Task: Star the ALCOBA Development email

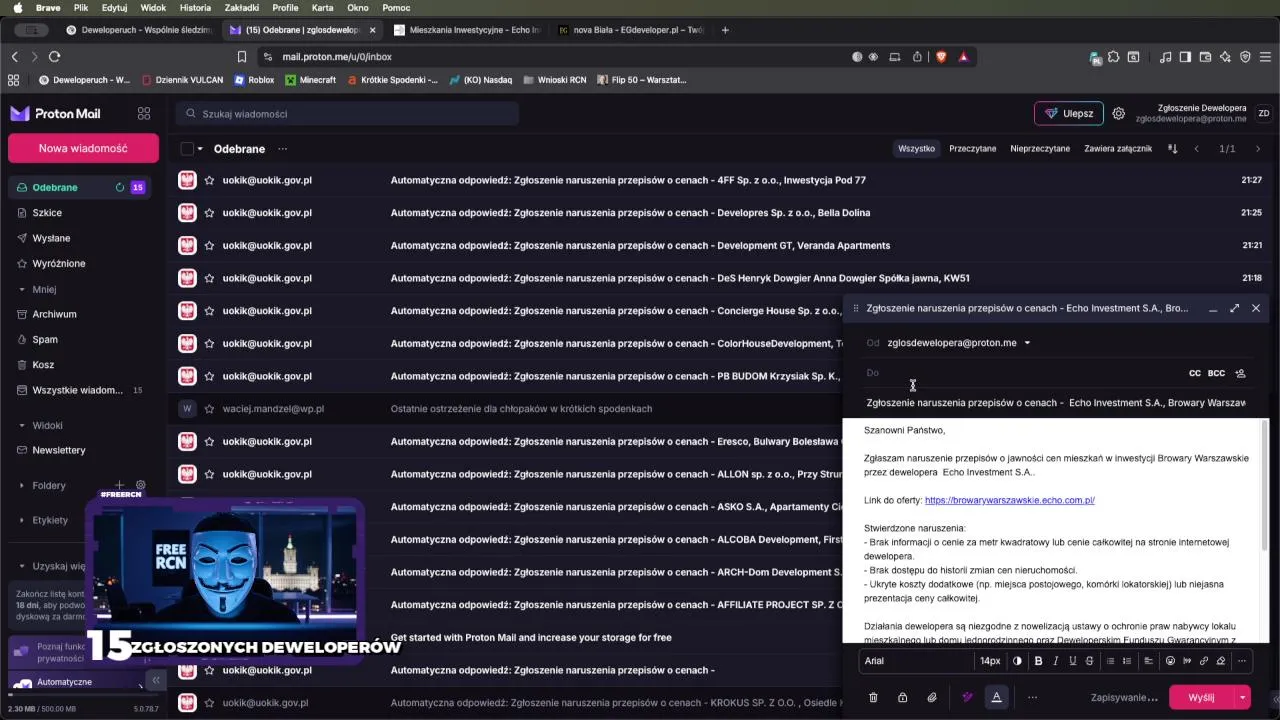Action: click(x=209, y=539)
